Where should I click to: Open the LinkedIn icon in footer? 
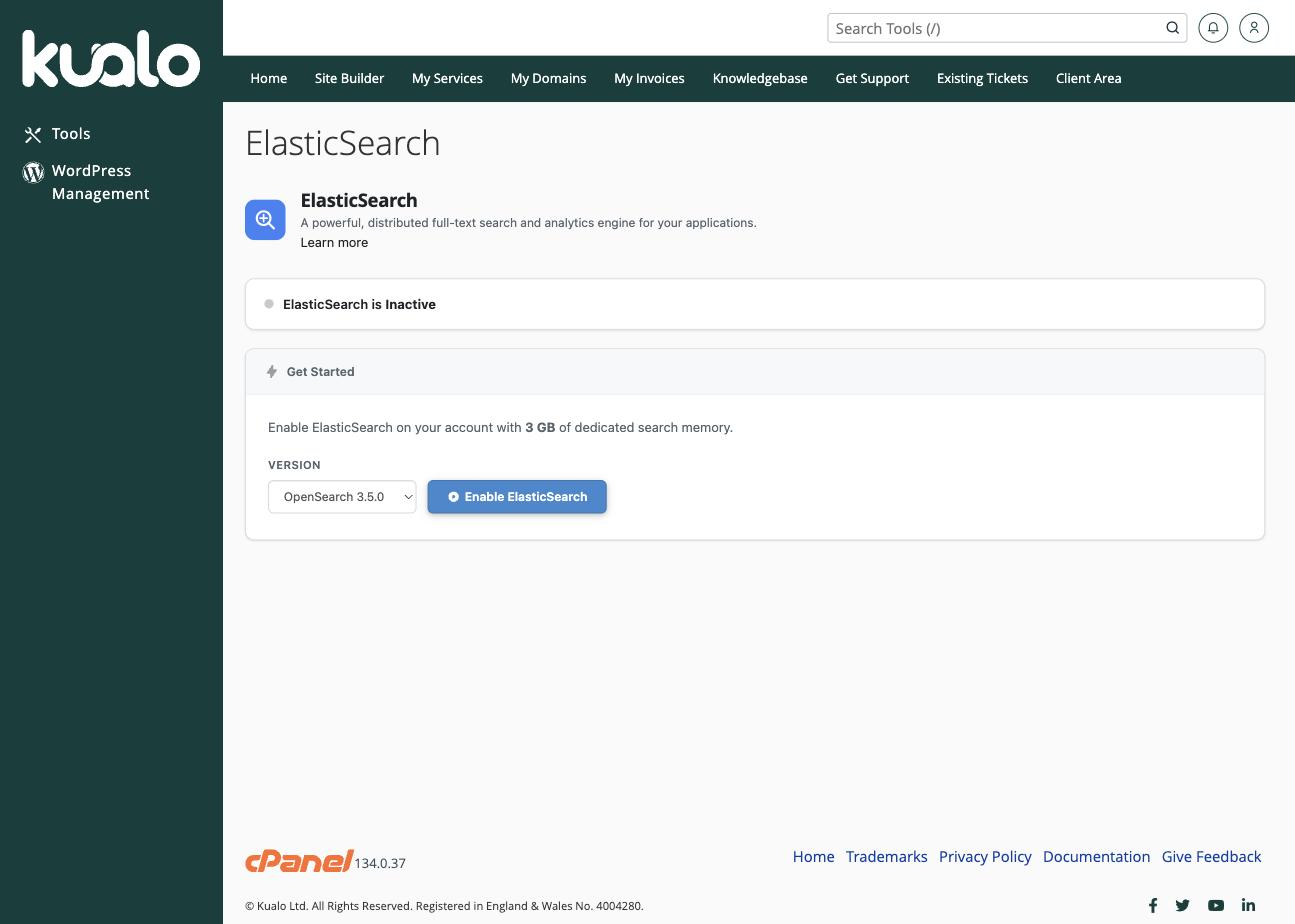coord(1248,905)
